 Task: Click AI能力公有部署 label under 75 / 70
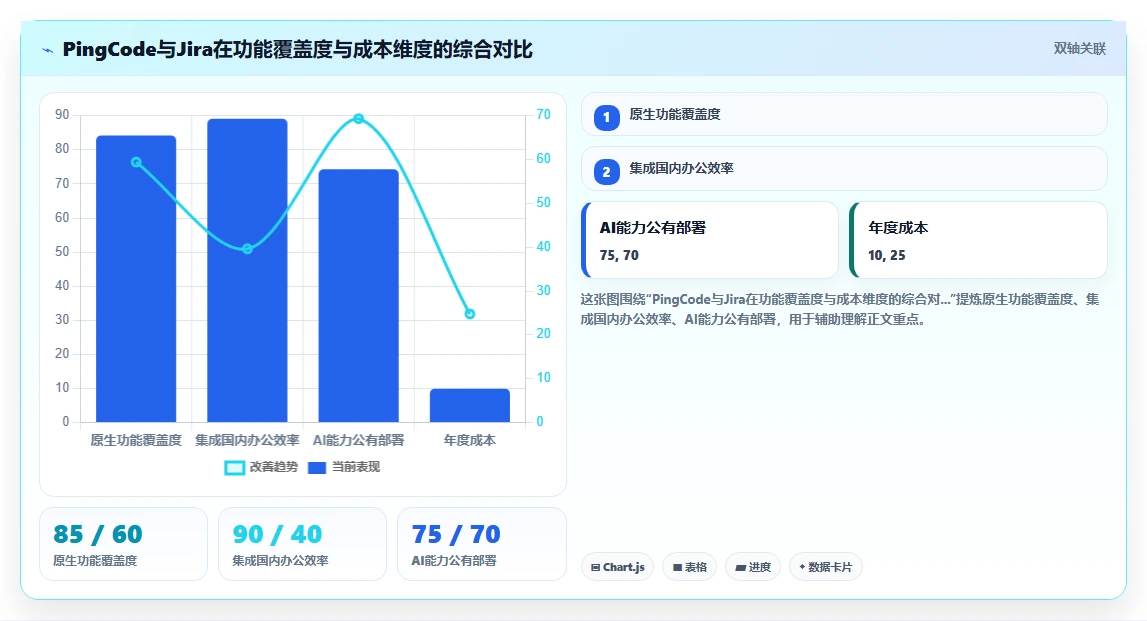[x=454, y=561]
